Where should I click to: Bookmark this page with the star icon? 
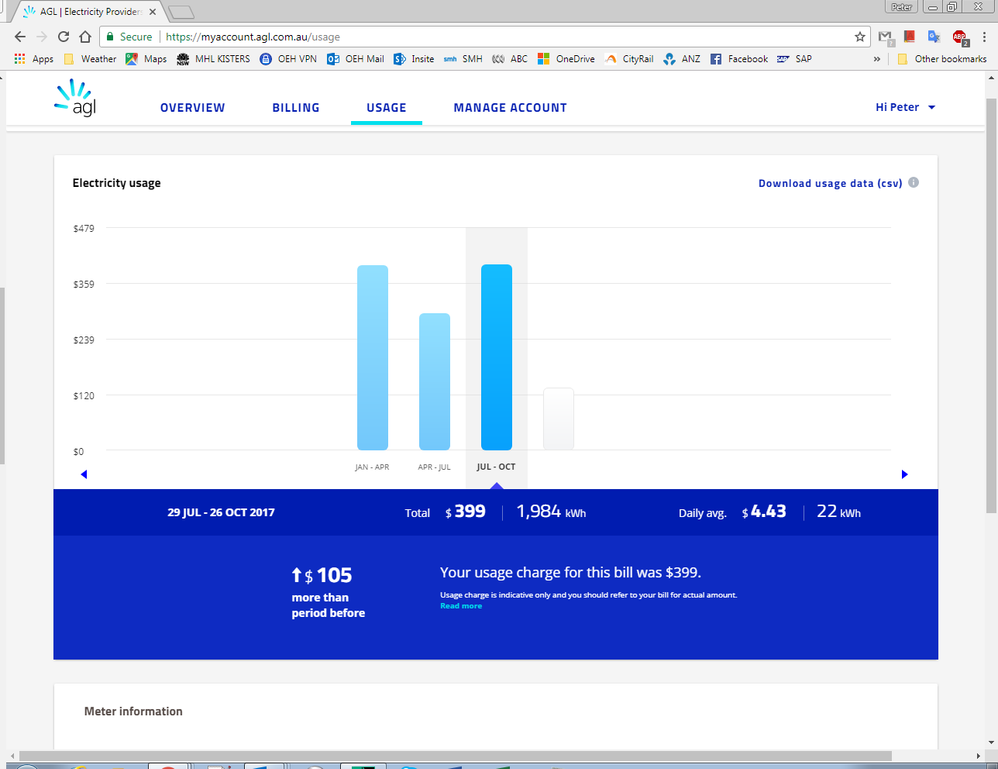tap(860, 37)
